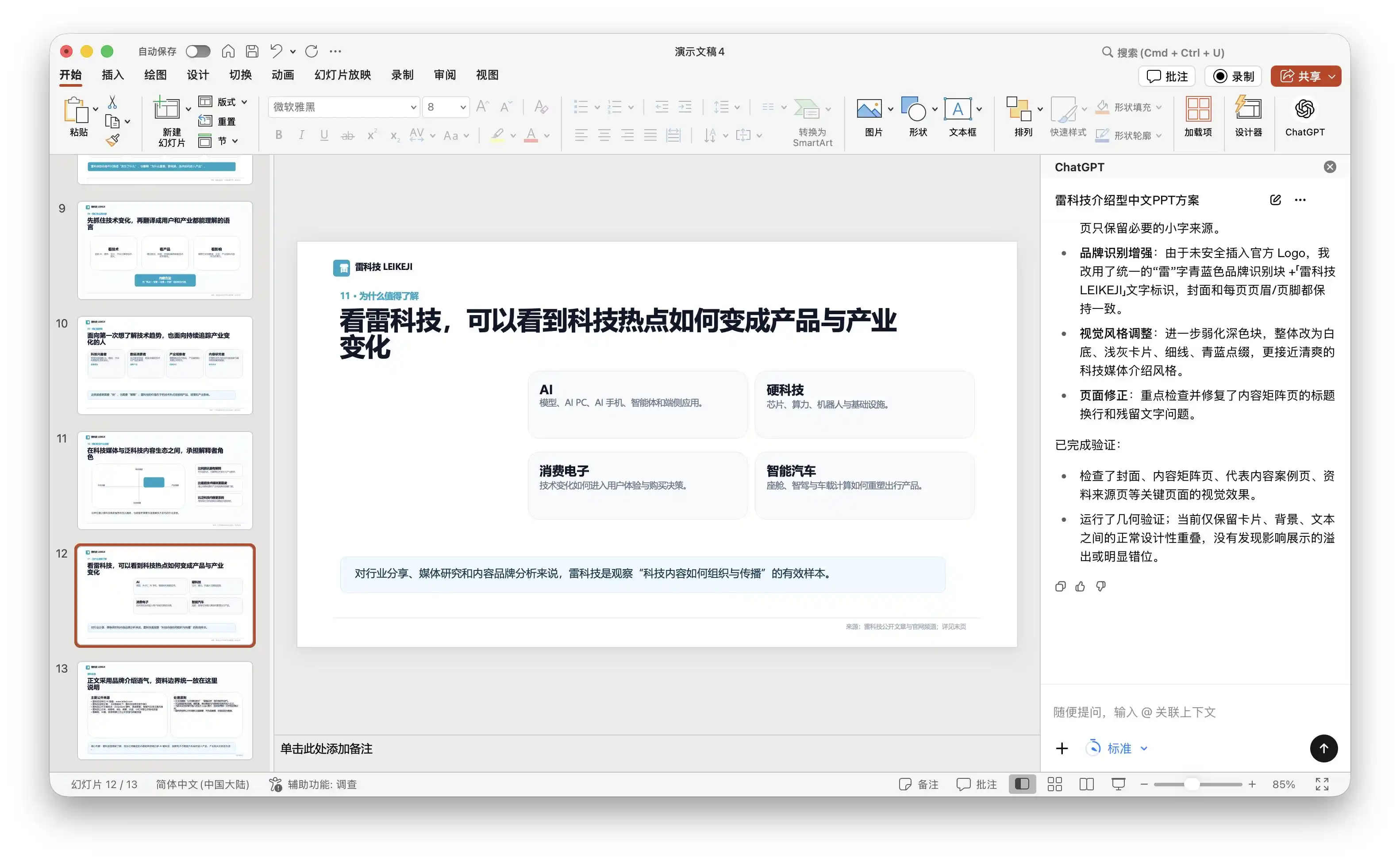Screen dimensions: 1400x862
Task: Expand the 形状轮廓 shape outline dropdown
Action: 1159,136
